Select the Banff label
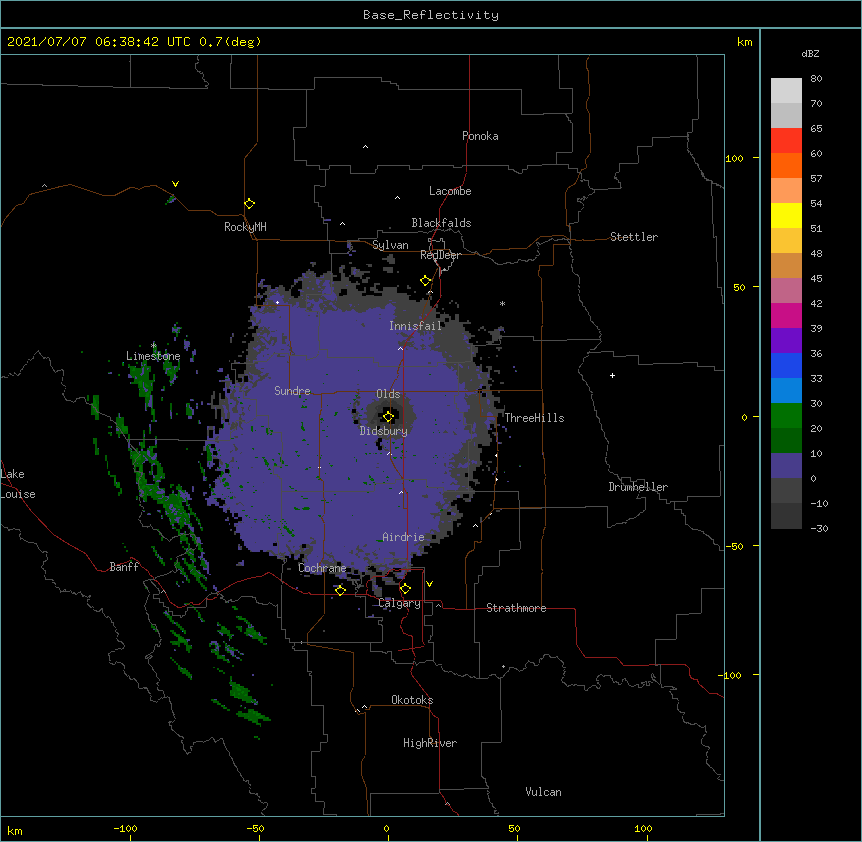The width and height of the screenshot is (862, 842). point(124,567)
